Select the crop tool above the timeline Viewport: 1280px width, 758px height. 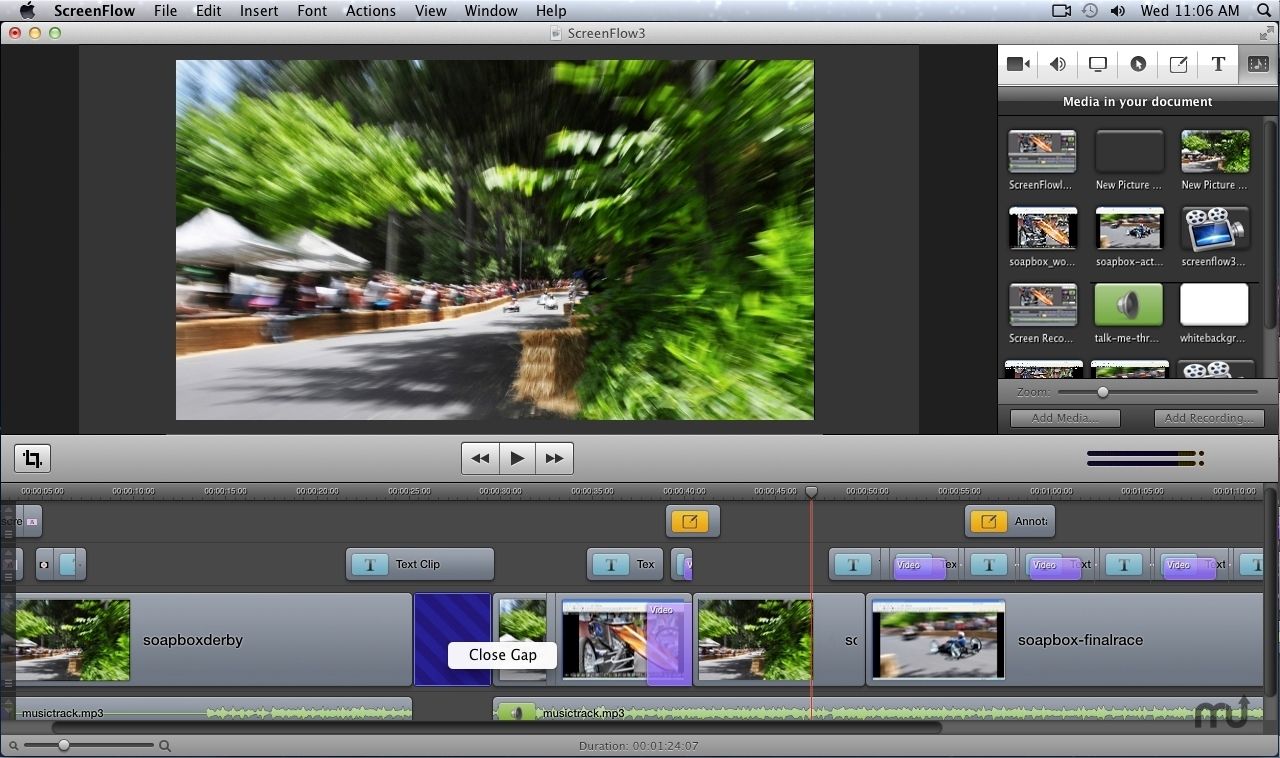[x=32, y=458]
